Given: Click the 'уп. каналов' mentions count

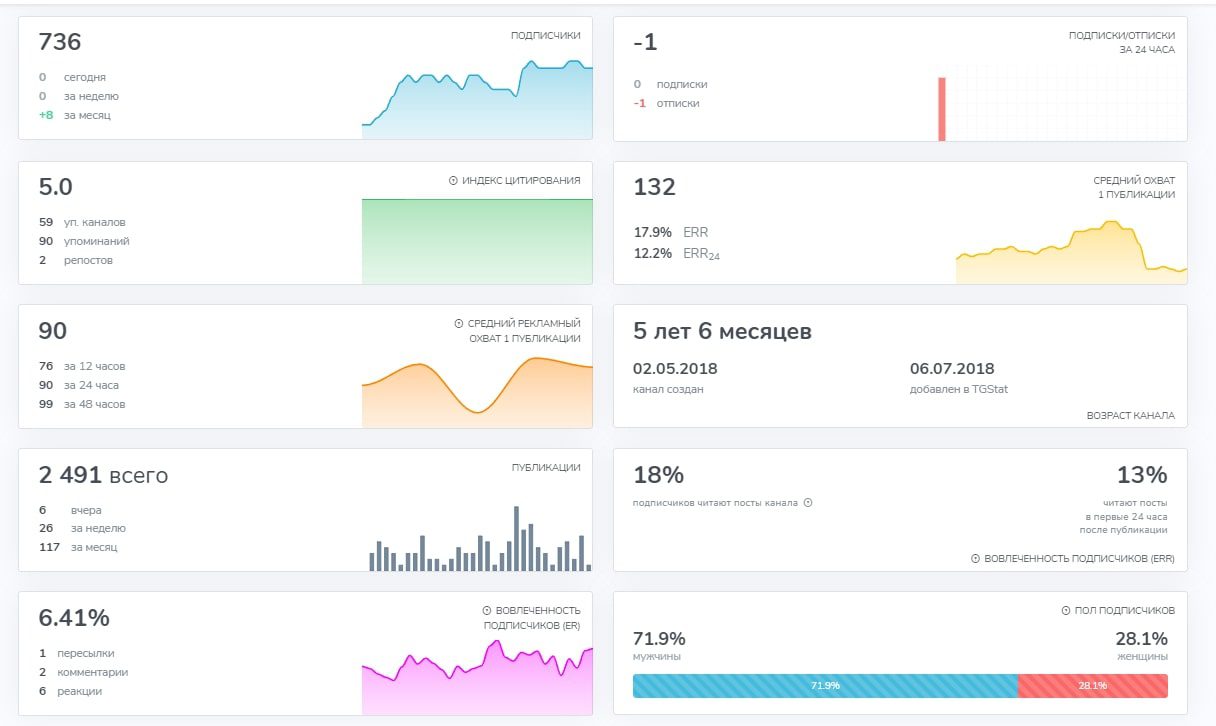Looking at the screenshot, I should click(x=95, y=222).
